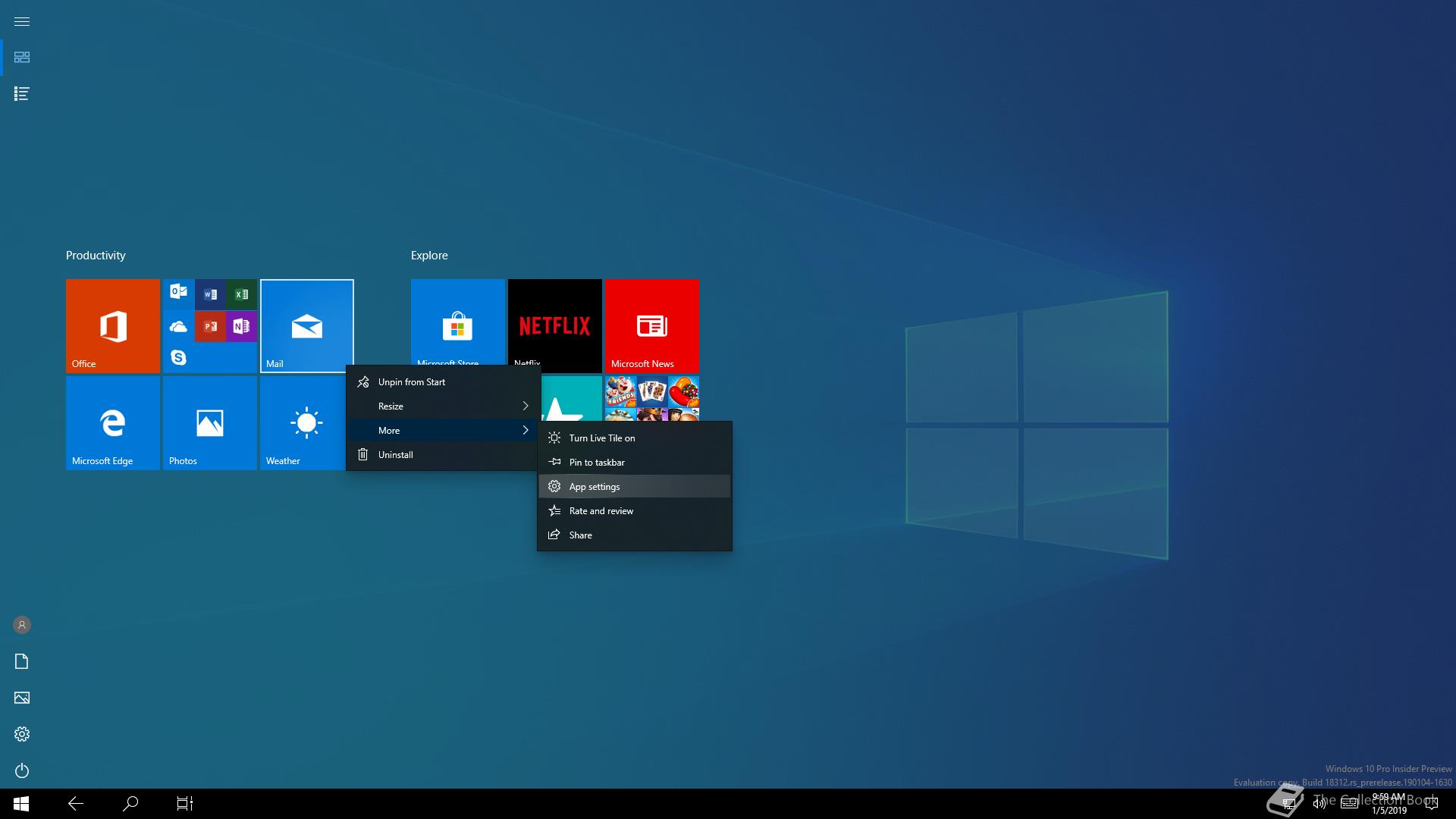Open OneDrive in the Office folder tile
Screen dimensions: 1456x819
[x=179, y=326]
